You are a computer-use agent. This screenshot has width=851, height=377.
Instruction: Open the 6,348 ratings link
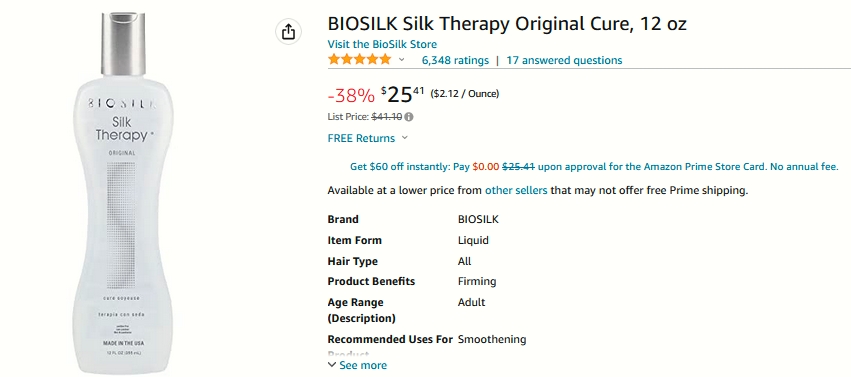[x=455, y=60]
